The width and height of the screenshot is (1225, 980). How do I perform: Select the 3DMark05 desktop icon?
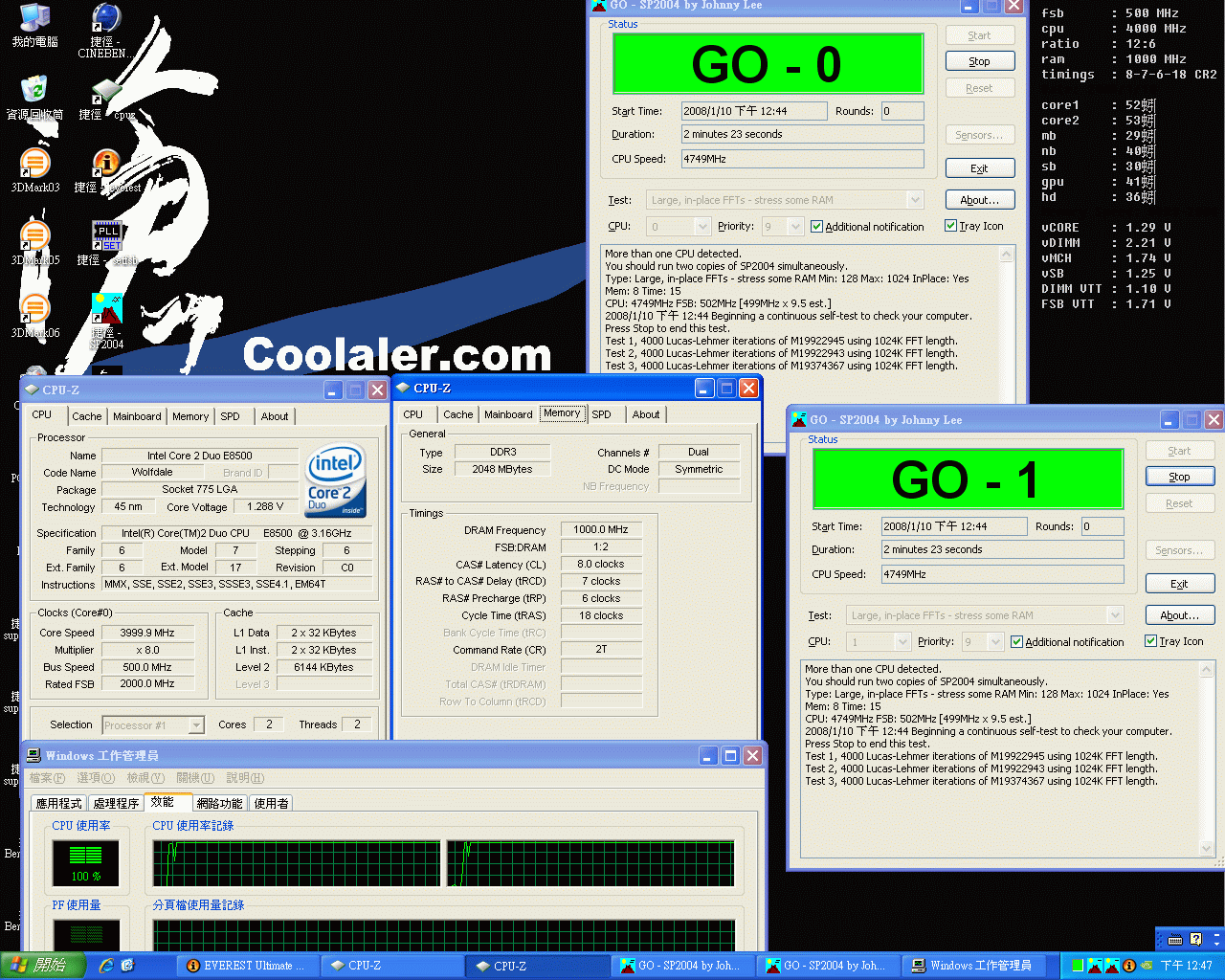coord(34,243)
